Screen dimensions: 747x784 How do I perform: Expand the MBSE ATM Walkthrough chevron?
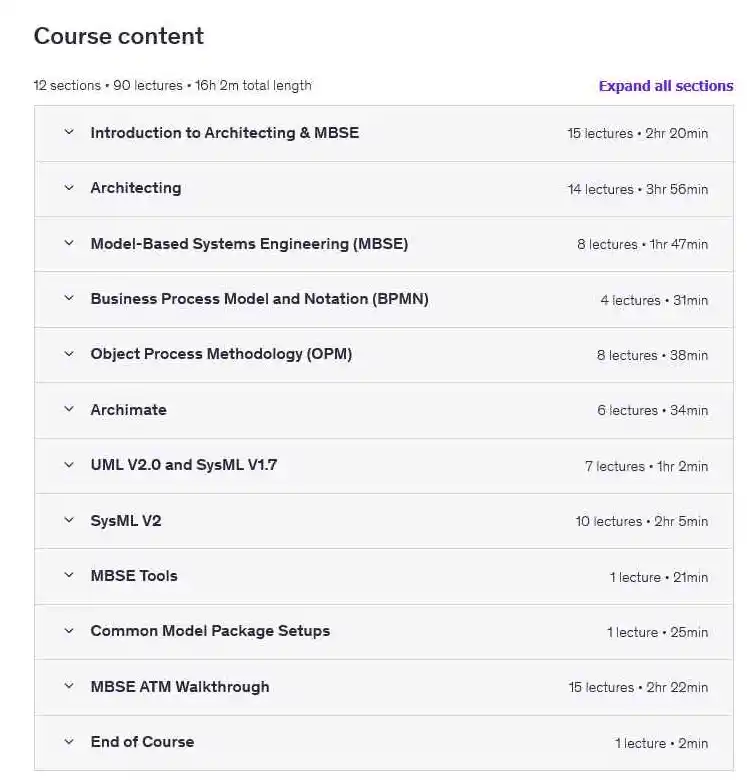tap(69, 687)
